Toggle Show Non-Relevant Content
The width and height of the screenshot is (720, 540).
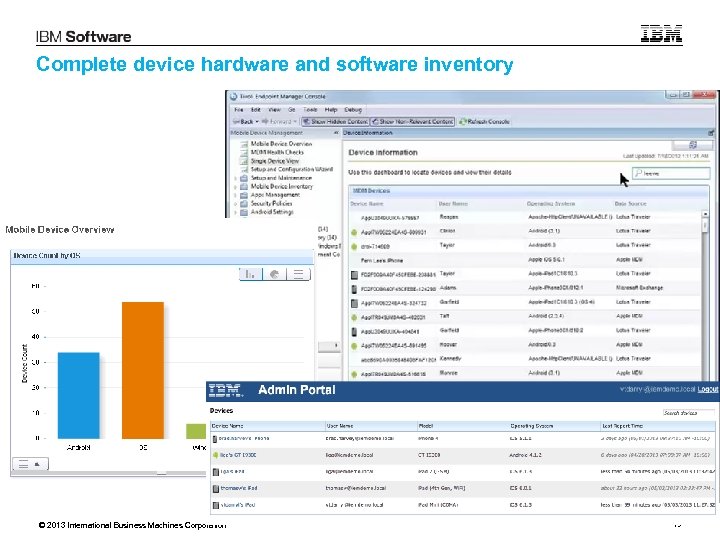tap(412, 121)
